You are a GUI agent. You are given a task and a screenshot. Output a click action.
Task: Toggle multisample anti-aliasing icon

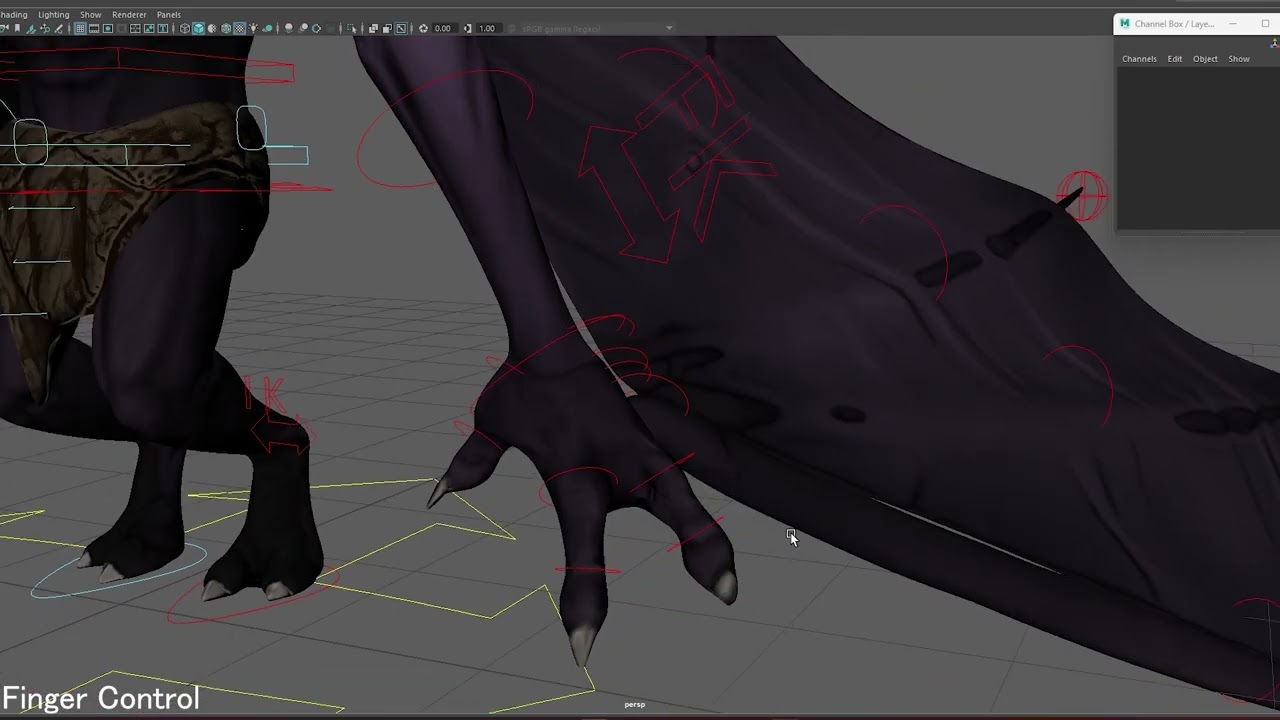point(316,28)
